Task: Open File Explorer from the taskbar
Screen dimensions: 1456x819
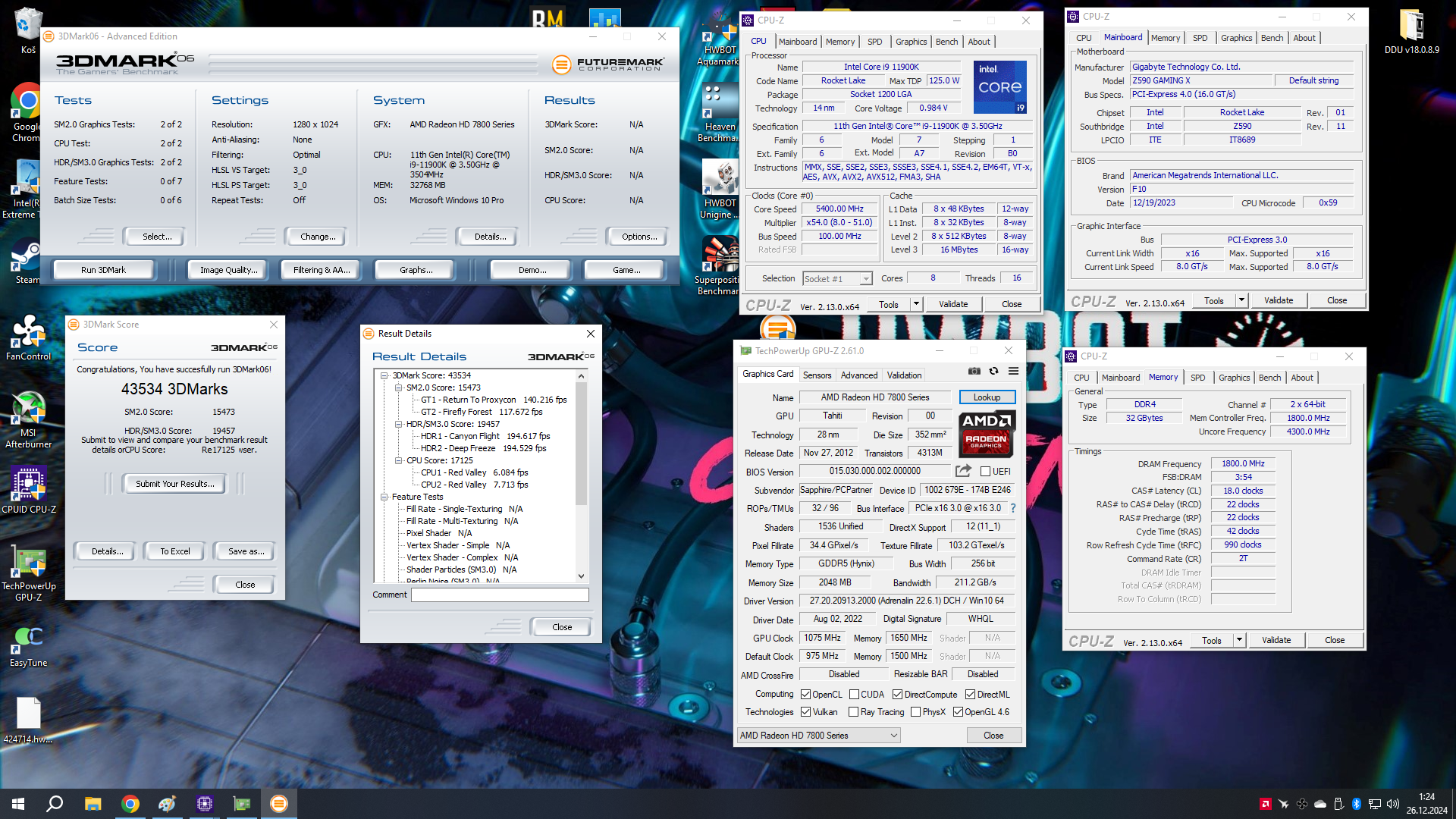Action: pos(93,804)
